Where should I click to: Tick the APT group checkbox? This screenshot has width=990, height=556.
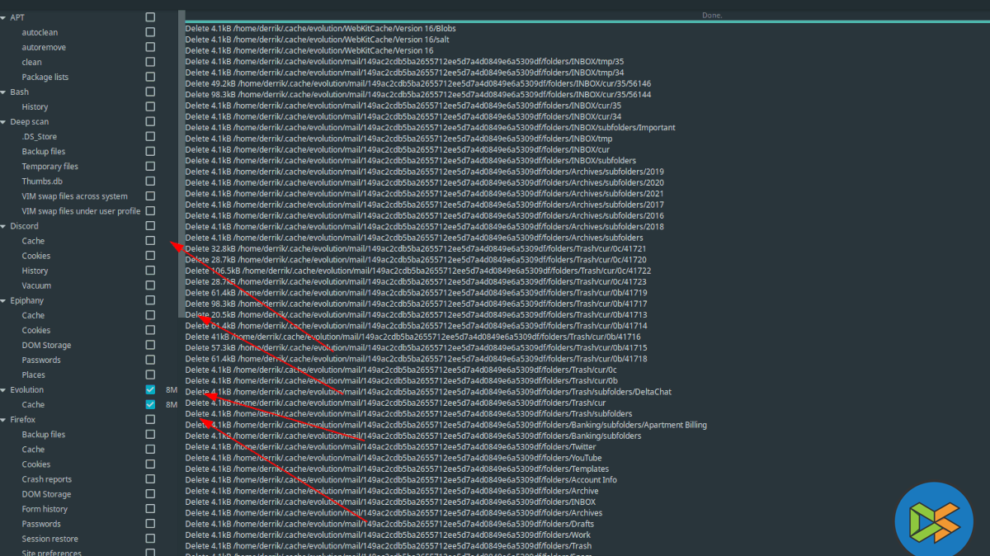150,17
